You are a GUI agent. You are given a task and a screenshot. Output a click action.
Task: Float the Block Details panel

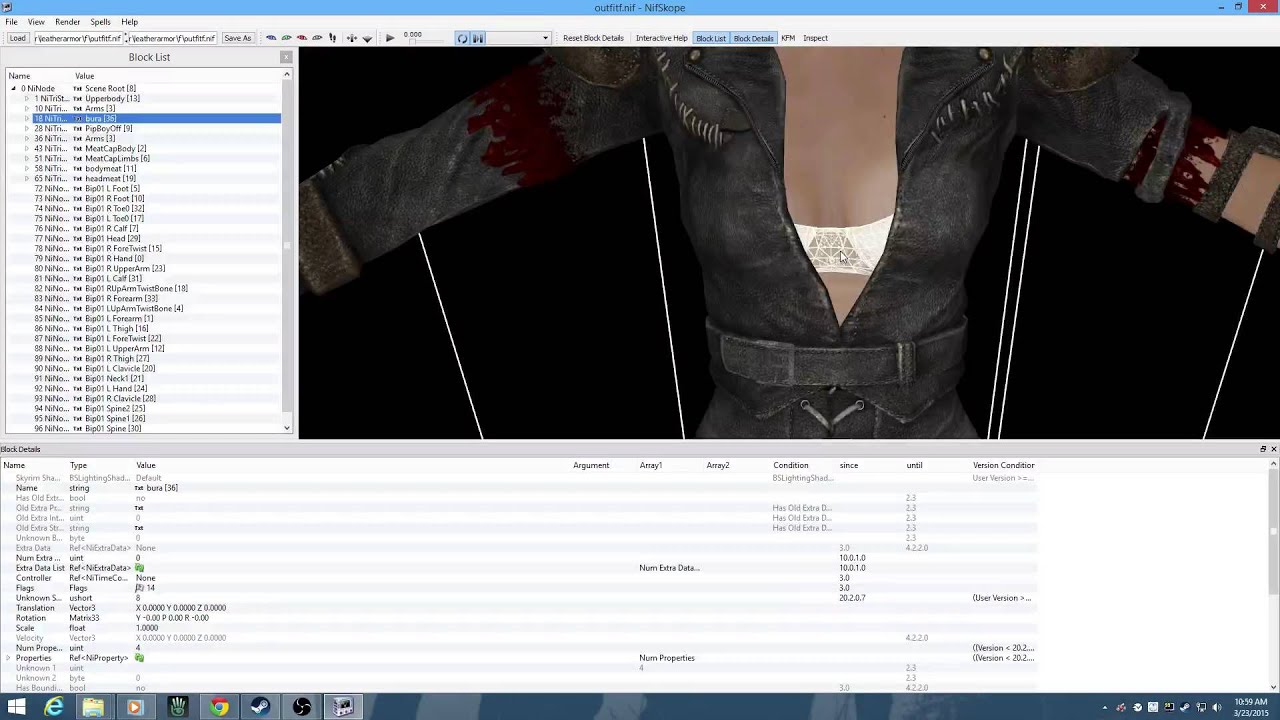(x=1262, y=449)
